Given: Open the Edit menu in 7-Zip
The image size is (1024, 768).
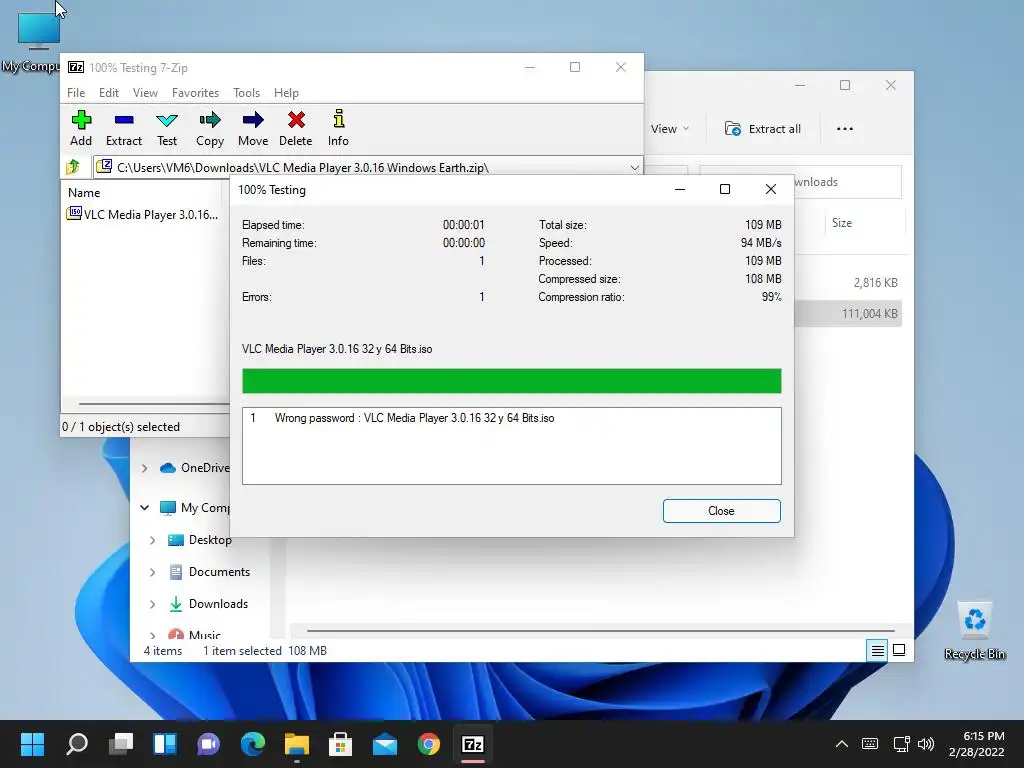Looking at the screenshot, I should [x=108, y=93].
